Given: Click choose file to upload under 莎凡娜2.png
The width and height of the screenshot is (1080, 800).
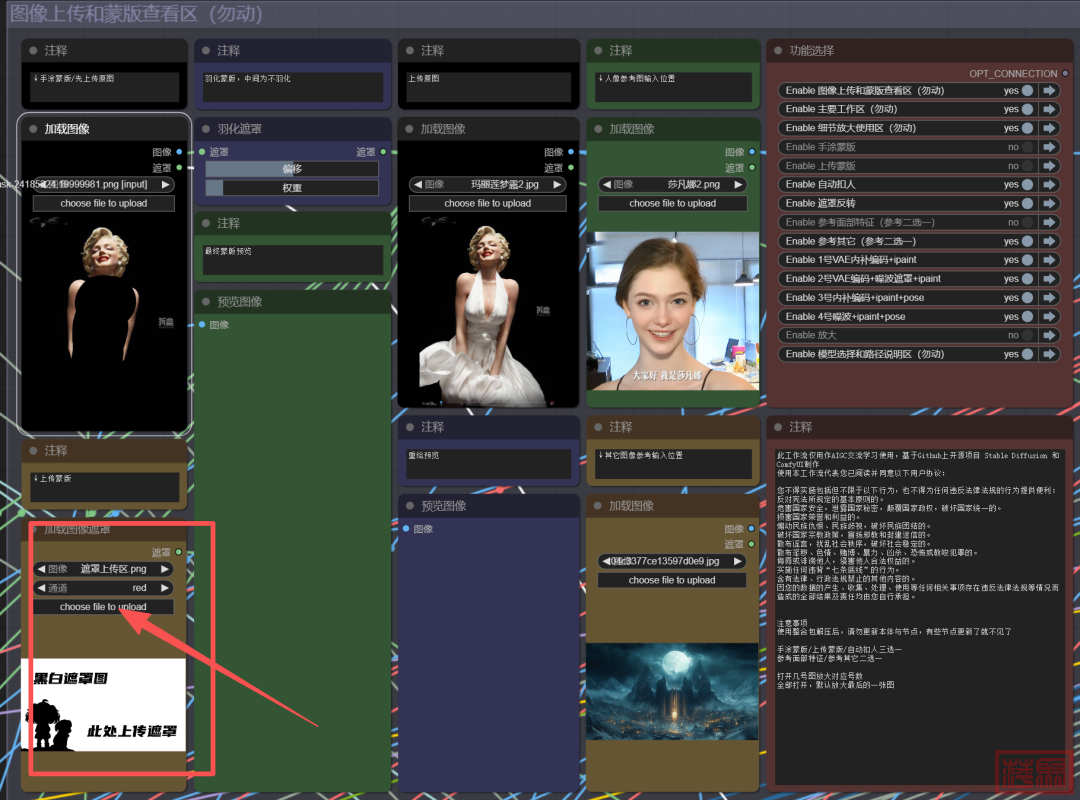Looking at the screenshot, I should click(x=672, y=203).
